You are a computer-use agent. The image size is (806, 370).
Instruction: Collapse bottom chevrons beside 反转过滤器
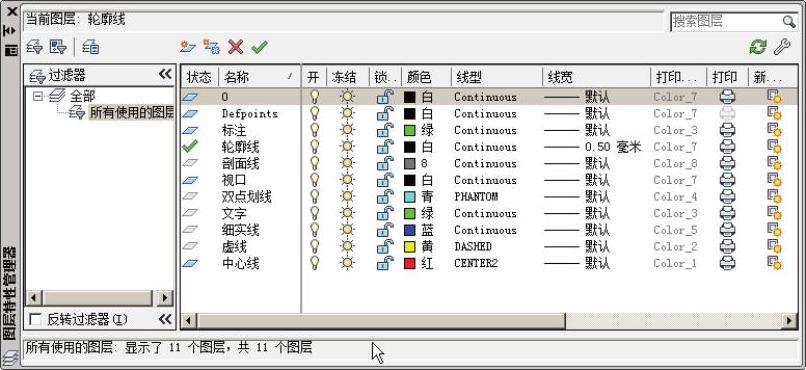tap(164, 320)
